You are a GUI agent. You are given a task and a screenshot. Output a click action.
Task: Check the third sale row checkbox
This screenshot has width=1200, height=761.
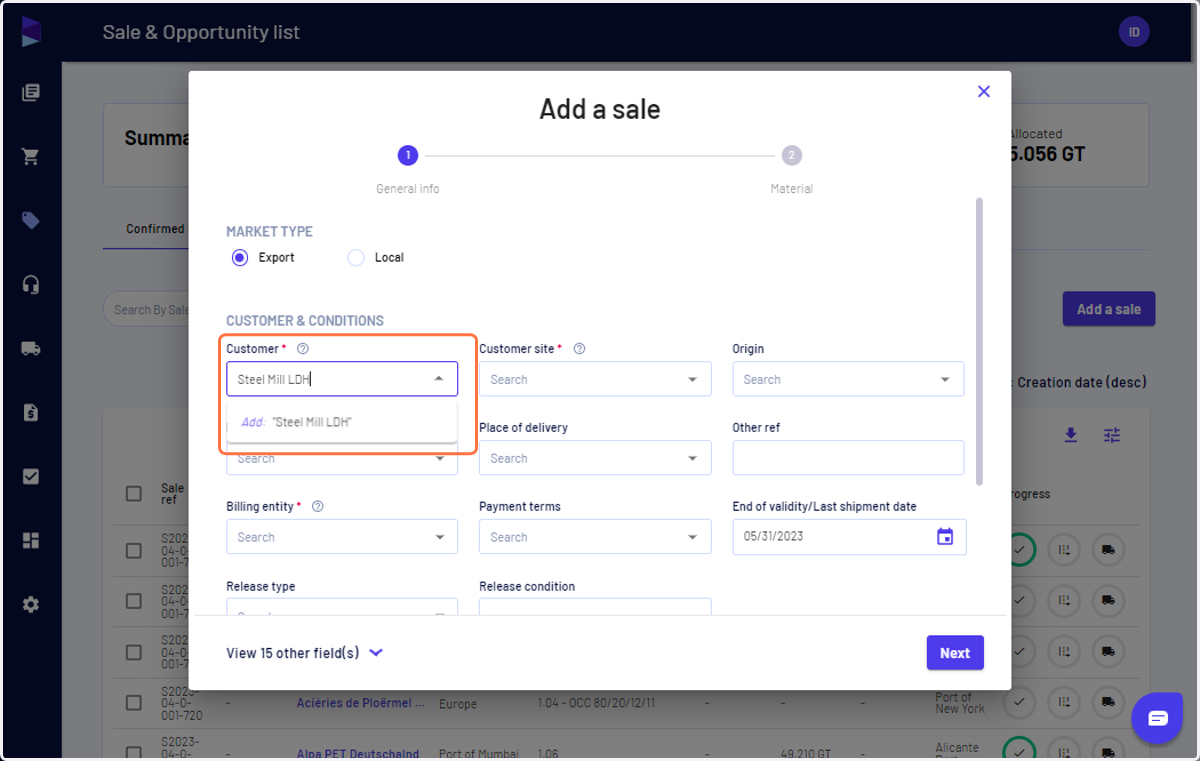point(134,652)
